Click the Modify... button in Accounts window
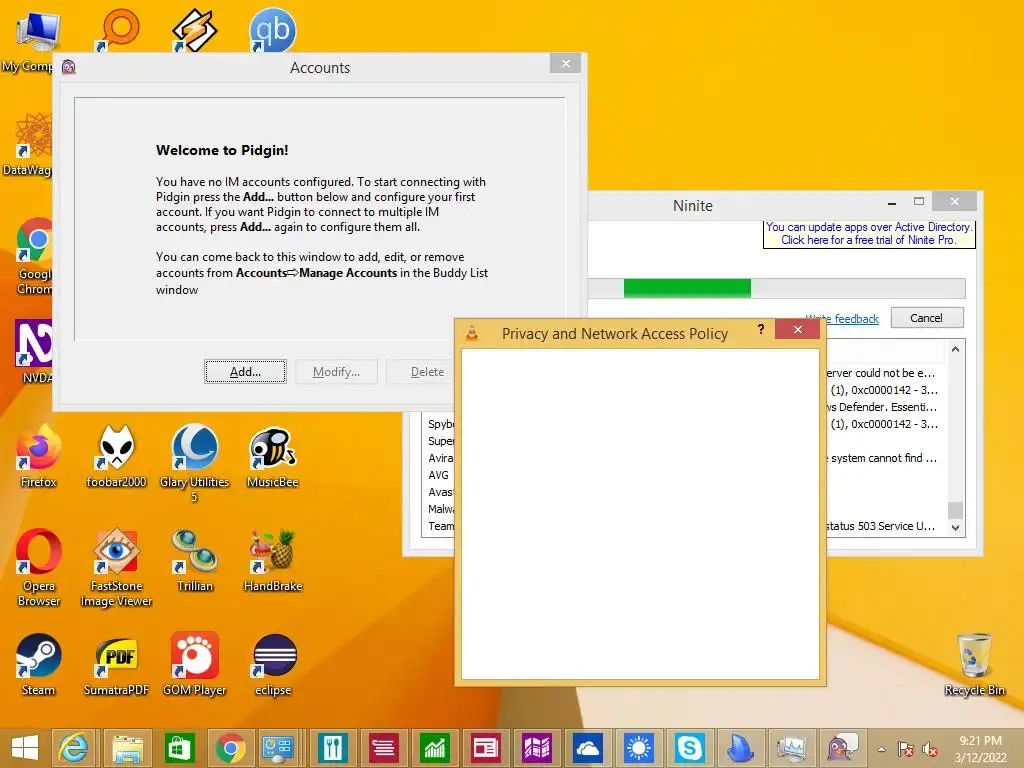The image size is (1024, 768). pos(336,372)
